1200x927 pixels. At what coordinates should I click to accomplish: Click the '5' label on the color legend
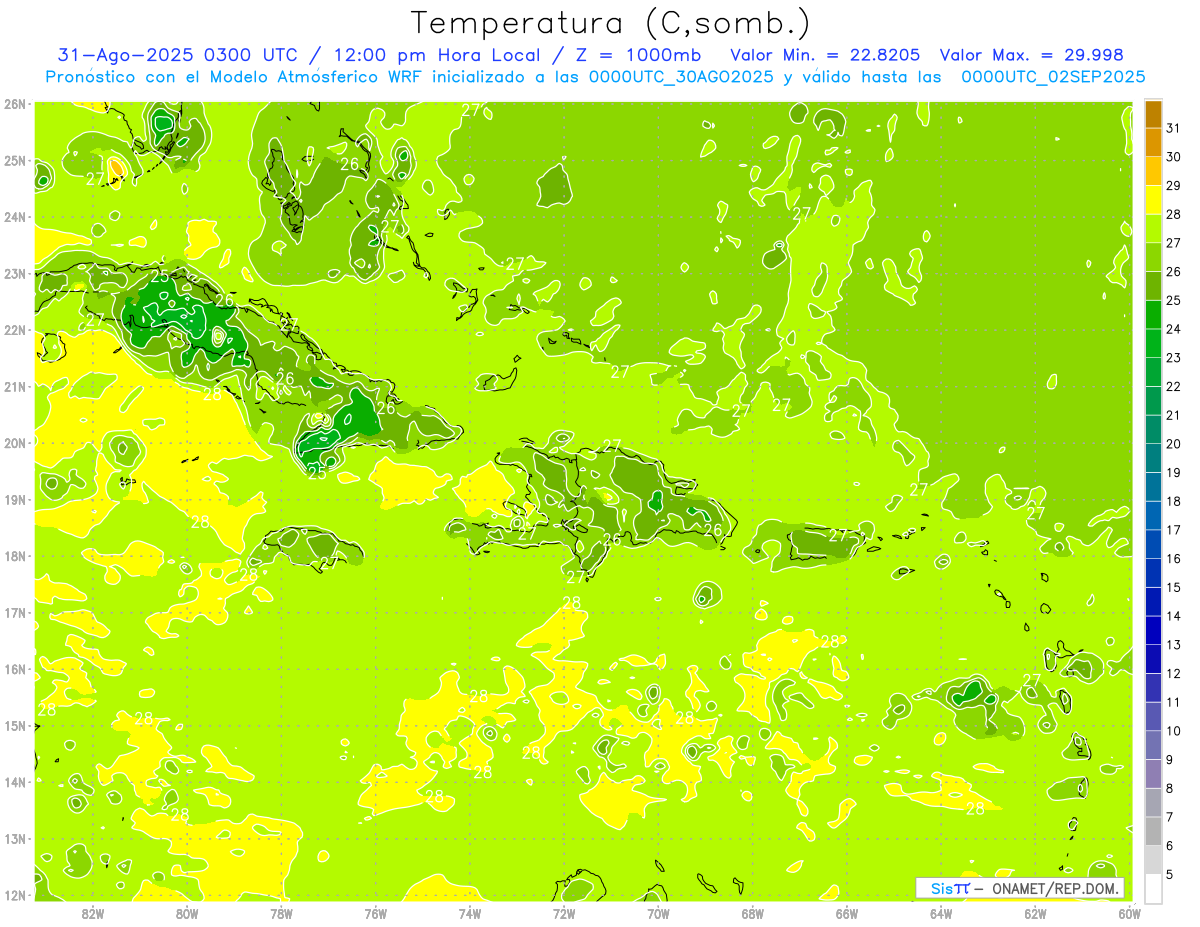tap(1170, 874)
